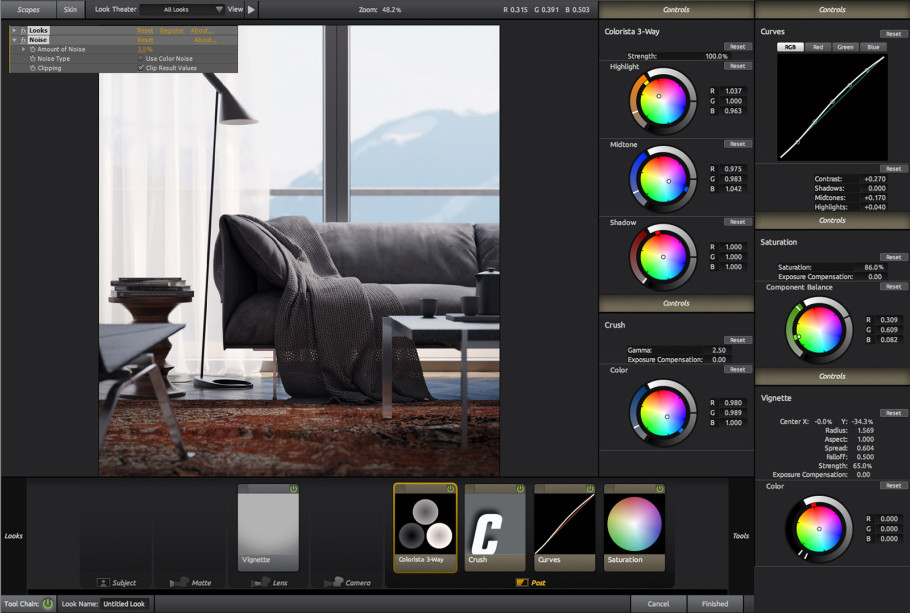Image resolution: width=910 pixels, height=613 pixels.
Task: Click the Look Theater play arrow
Action: coord(251,9)
